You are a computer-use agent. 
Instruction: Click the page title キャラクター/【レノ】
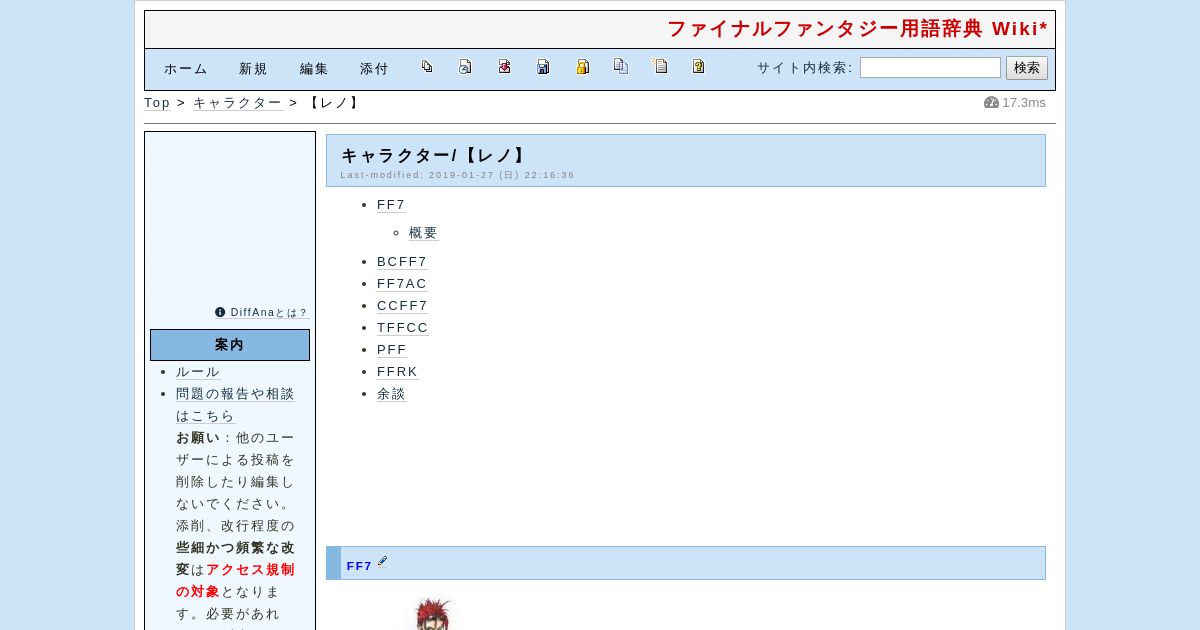434,156
